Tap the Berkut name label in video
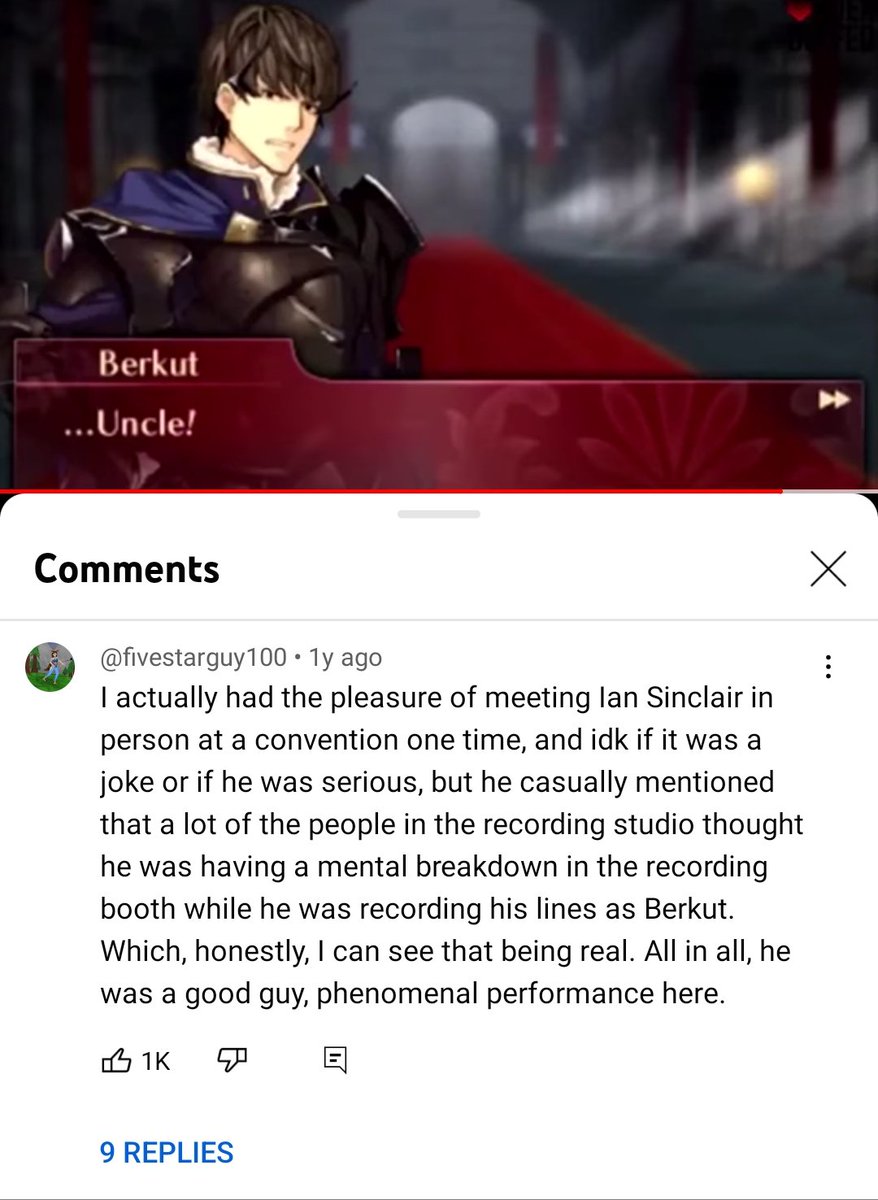Screen dimensions: 878x1200 coord(148,363)
